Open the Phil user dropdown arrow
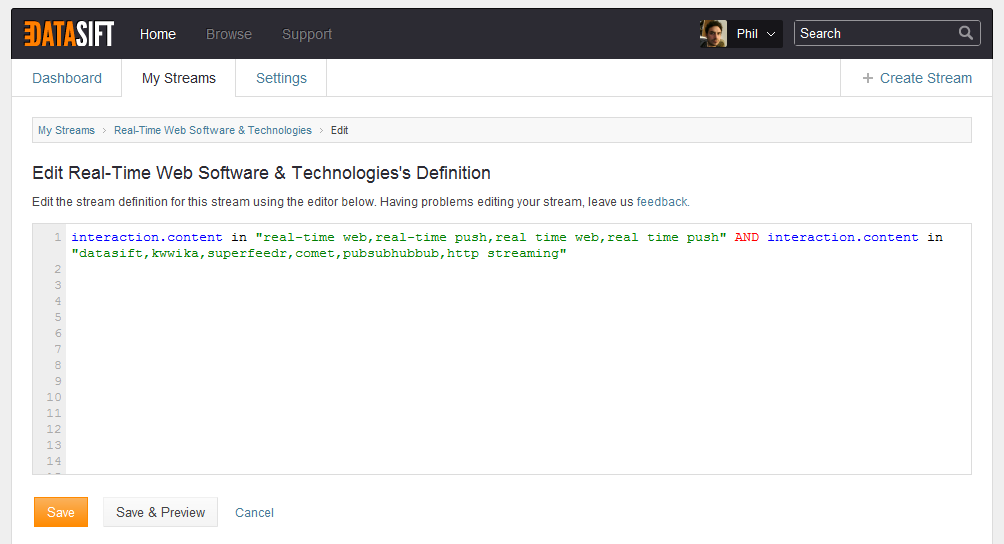The height and width of the screenshot is (544, 1004). click(771, 34)
